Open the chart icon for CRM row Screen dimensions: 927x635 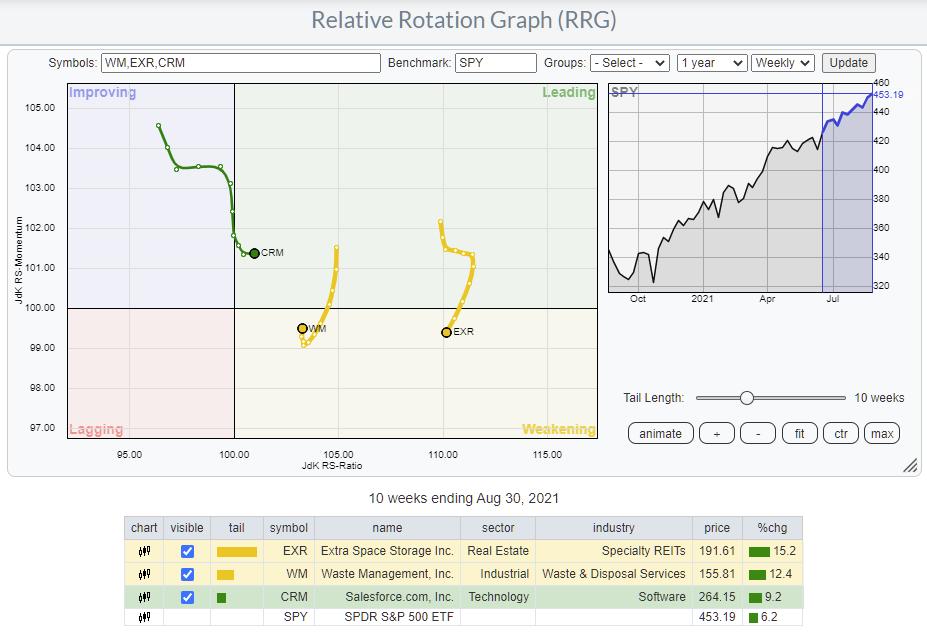click(x=144, y=597)
